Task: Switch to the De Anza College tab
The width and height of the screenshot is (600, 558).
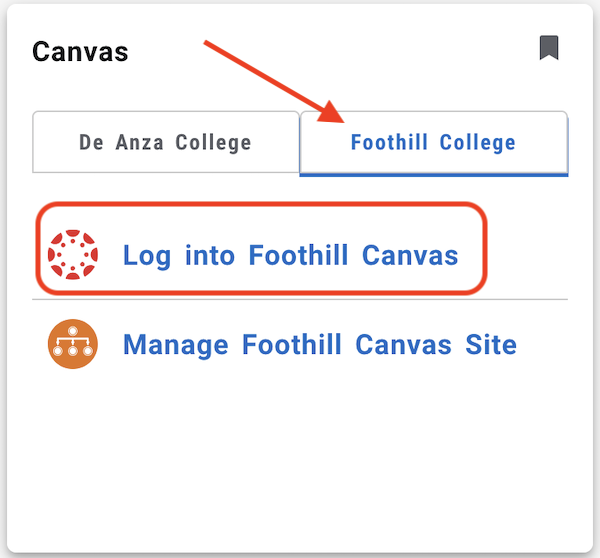Action: (166, 142)
